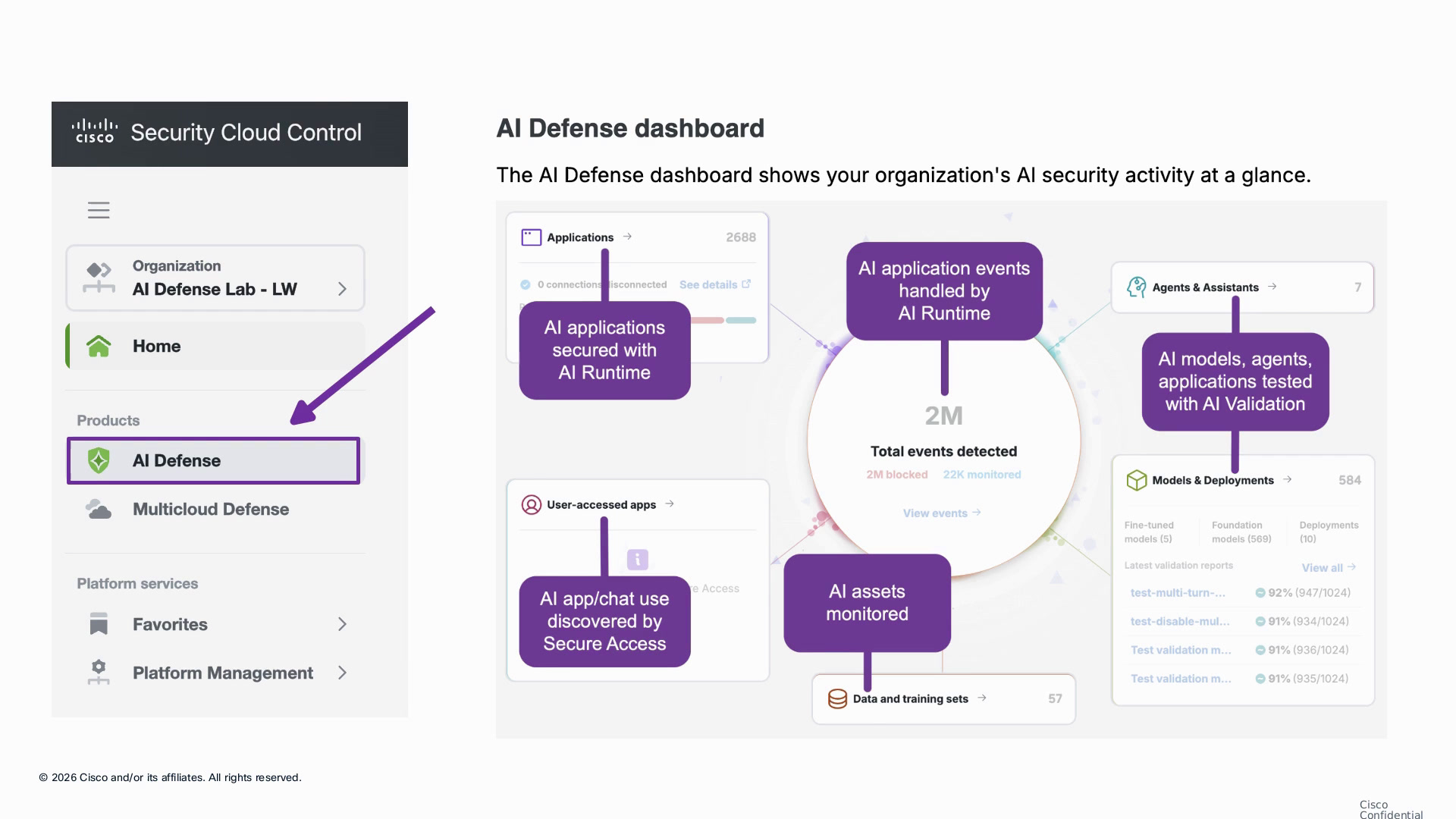
Task: Open Models & Deployments card arrow
Action: point(1288,479)
